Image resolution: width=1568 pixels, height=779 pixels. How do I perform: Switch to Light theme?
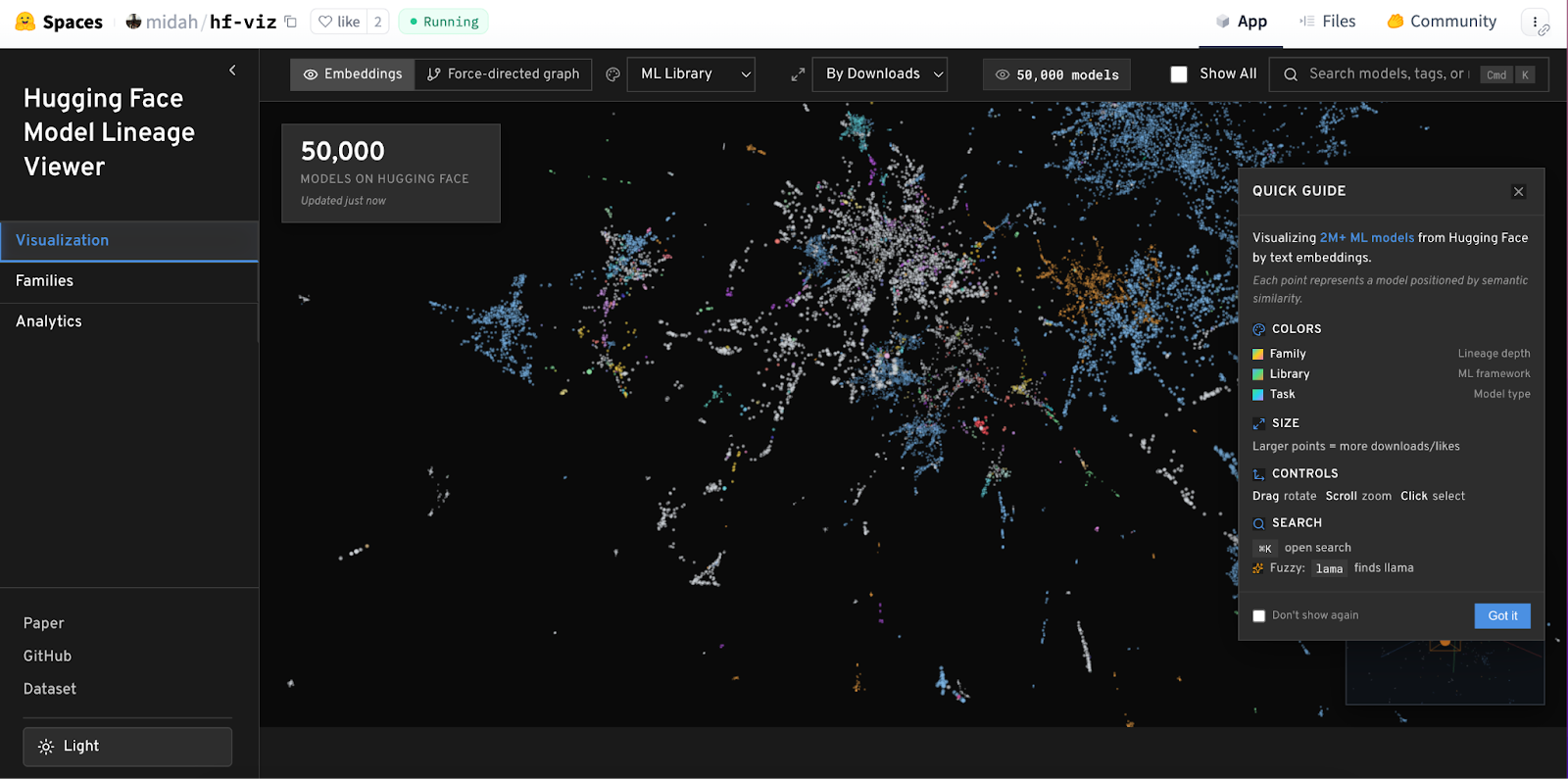coord(127,747)
